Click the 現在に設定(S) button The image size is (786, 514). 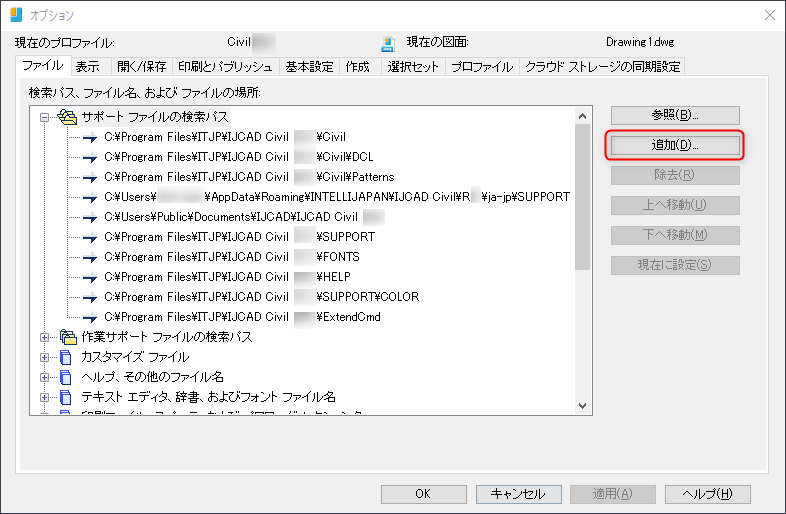click(x=675, y=265)
